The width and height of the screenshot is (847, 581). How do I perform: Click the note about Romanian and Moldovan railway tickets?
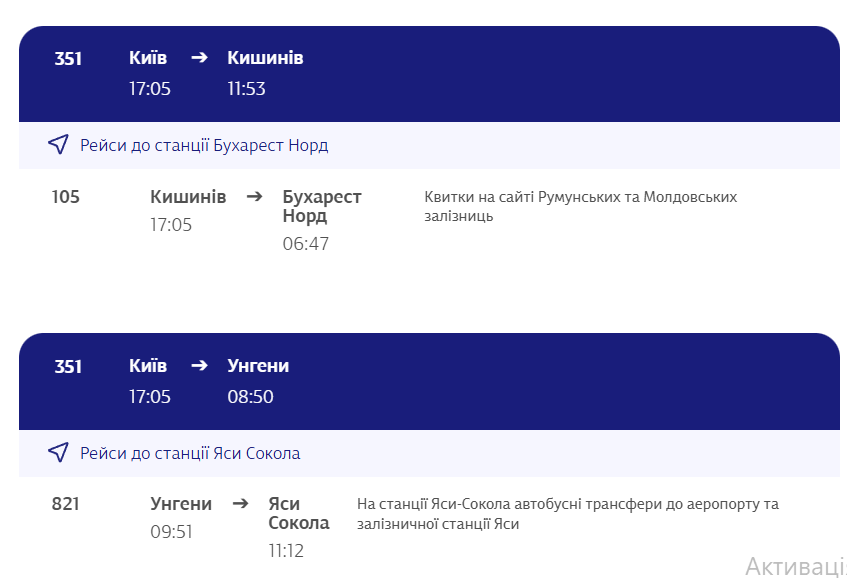coord(580,206)
